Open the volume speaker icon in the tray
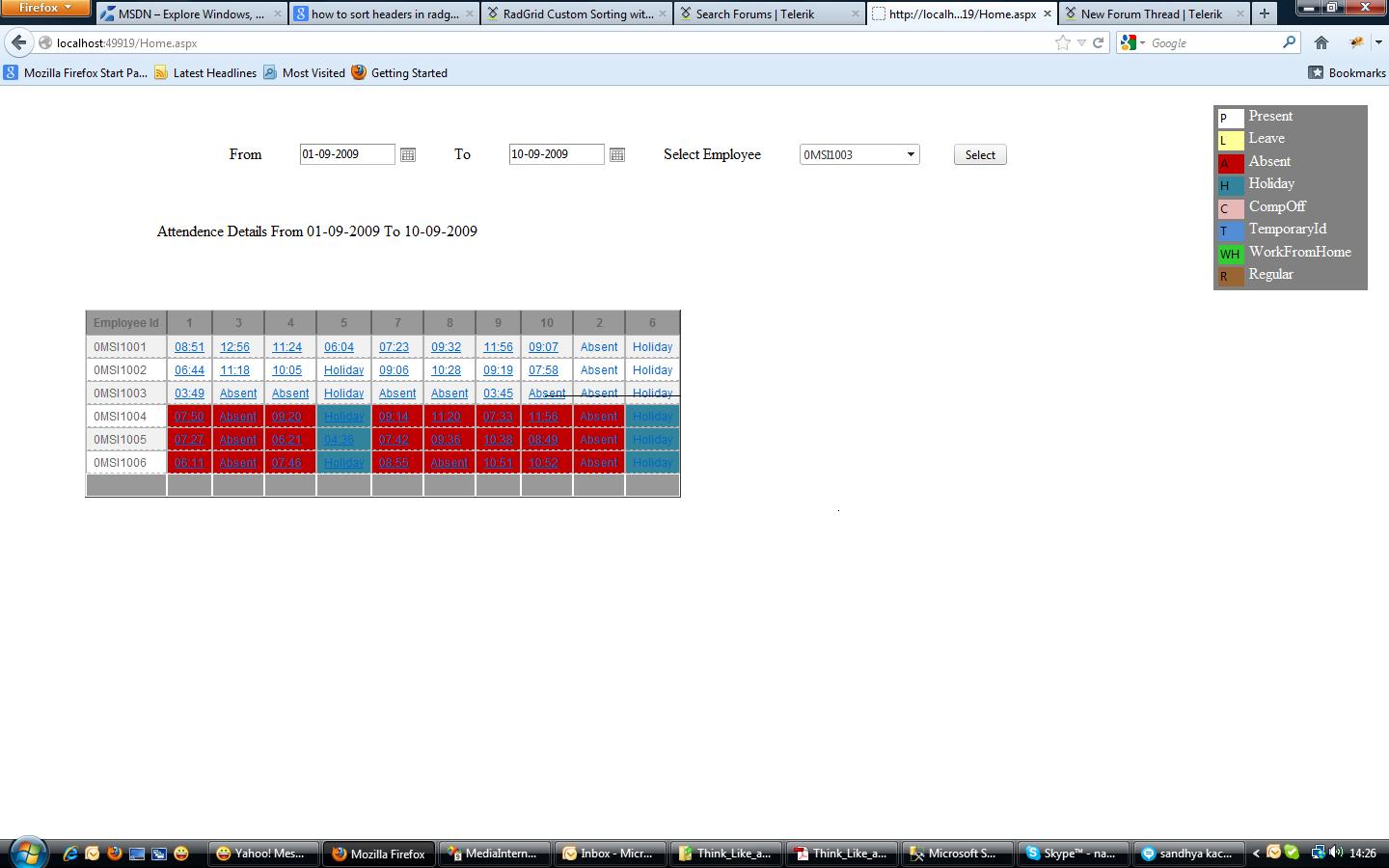The height and width of the screenshot is (868, 1389). click(x=1336, y=853)
